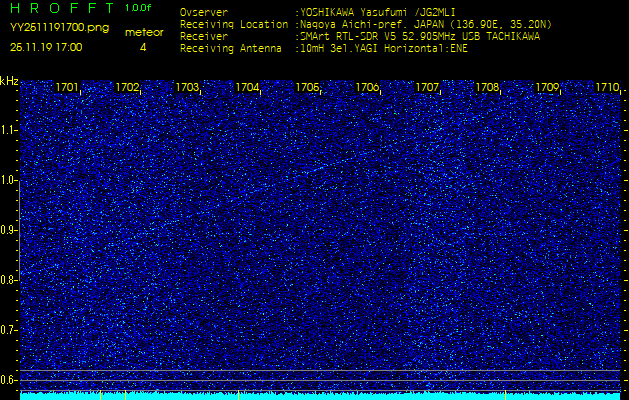Click the 1.0 kHz frequency label
The image size is (629, 400).
[9, 180]
